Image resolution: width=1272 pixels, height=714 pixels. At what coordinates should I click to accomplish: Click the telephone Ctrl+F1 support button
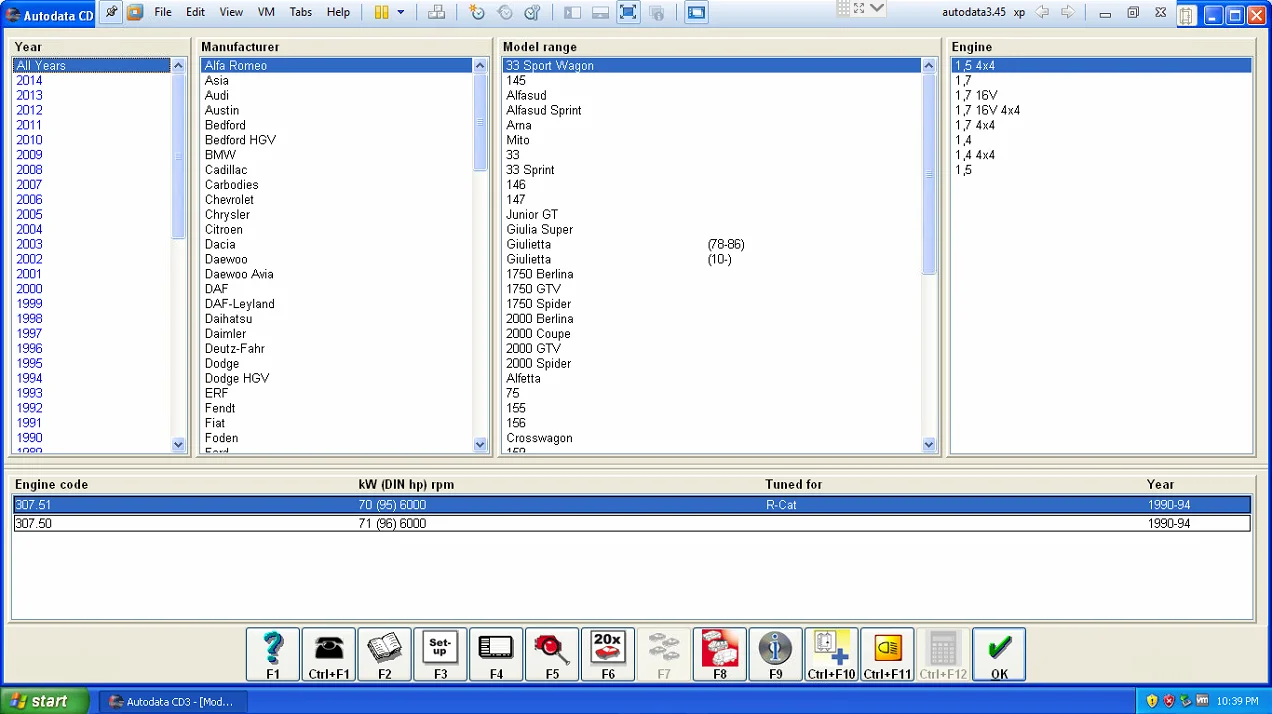click(329, 655)
